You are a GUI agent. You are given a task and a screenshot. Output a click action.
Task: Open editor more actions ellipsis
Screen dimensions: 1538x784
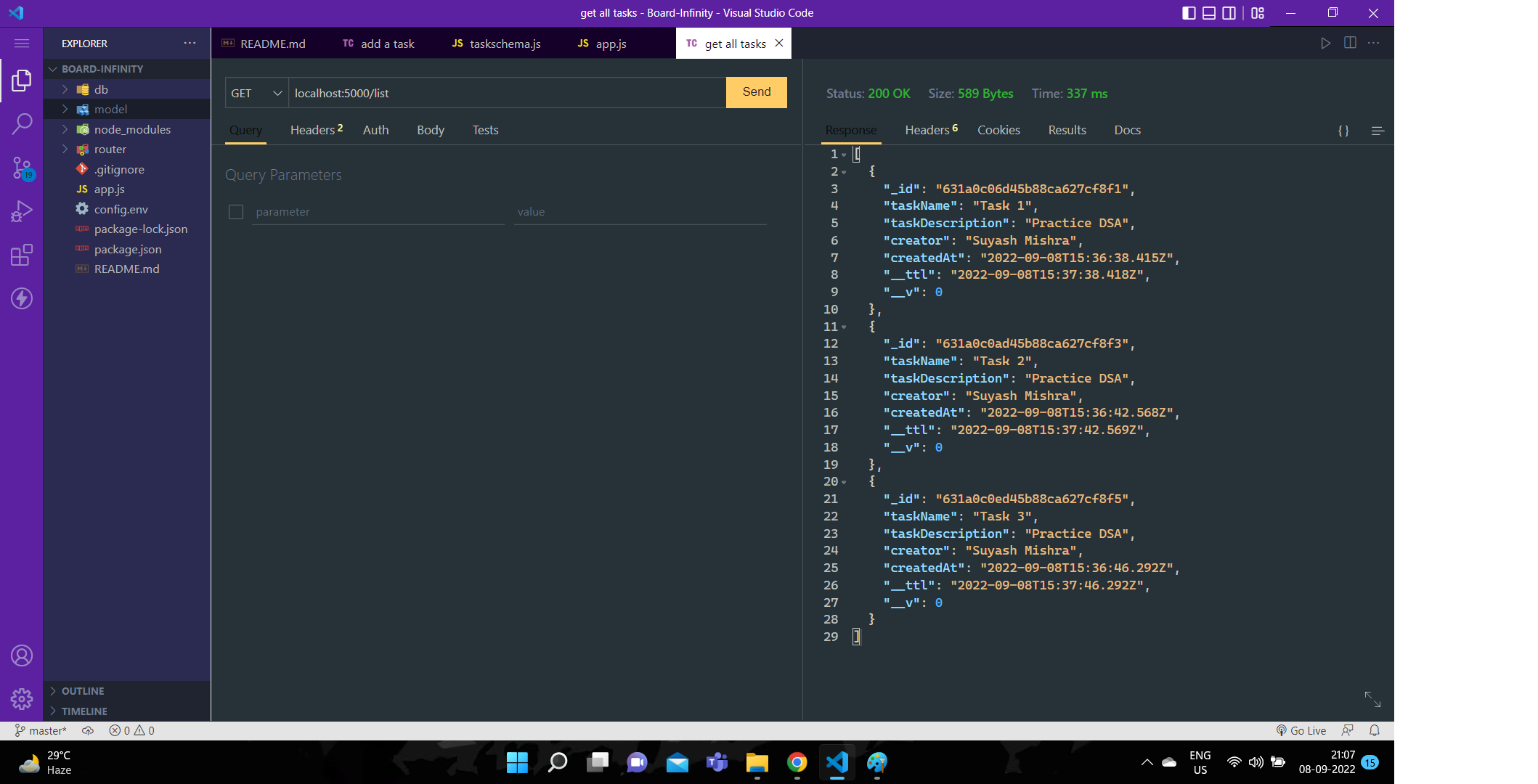click(1373, 44)
